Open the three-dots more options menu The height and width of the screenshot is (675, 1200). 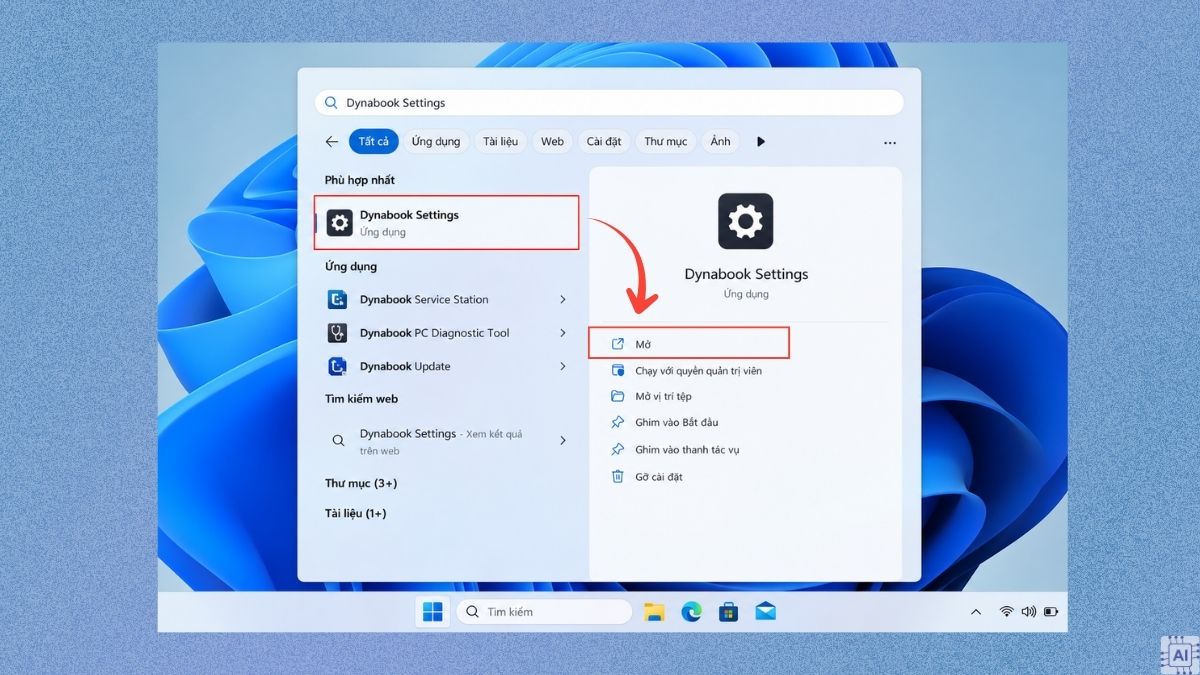pos(890,143)
